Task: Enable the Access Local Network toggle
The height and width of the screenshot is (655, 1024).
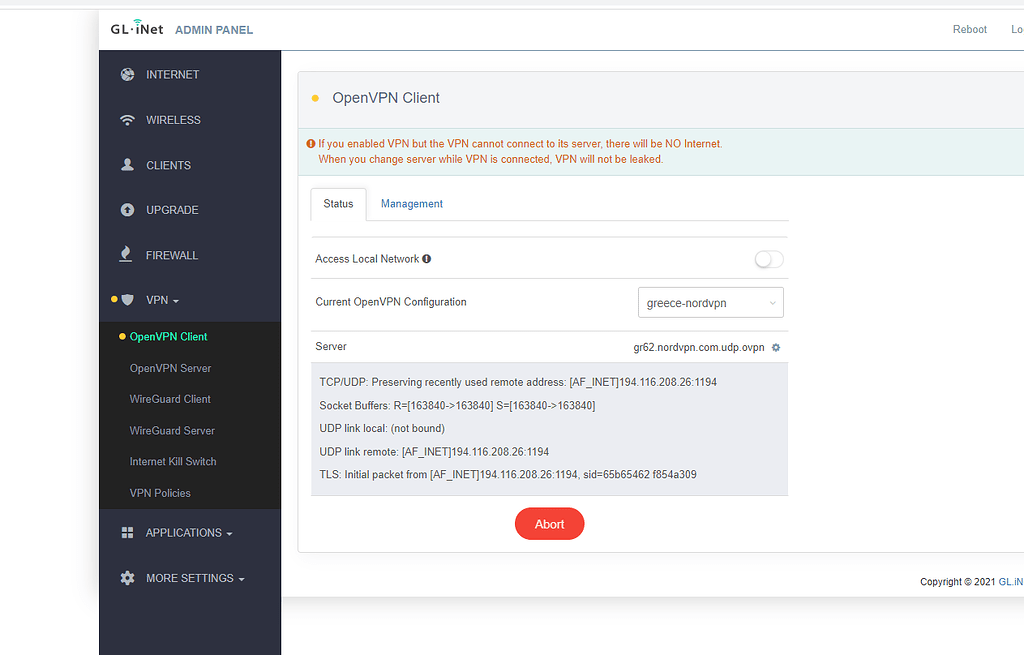Action: coord(768,258)
